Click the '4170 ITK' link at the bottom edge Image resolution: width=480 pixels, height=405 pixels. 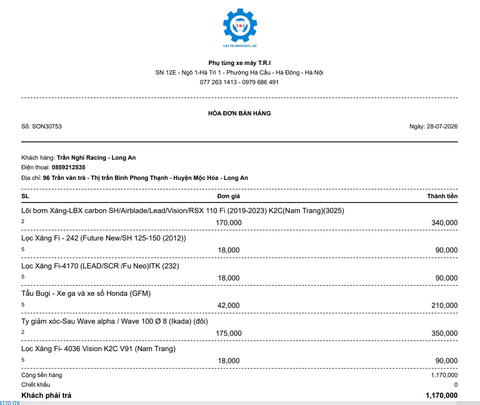[10, 403]
